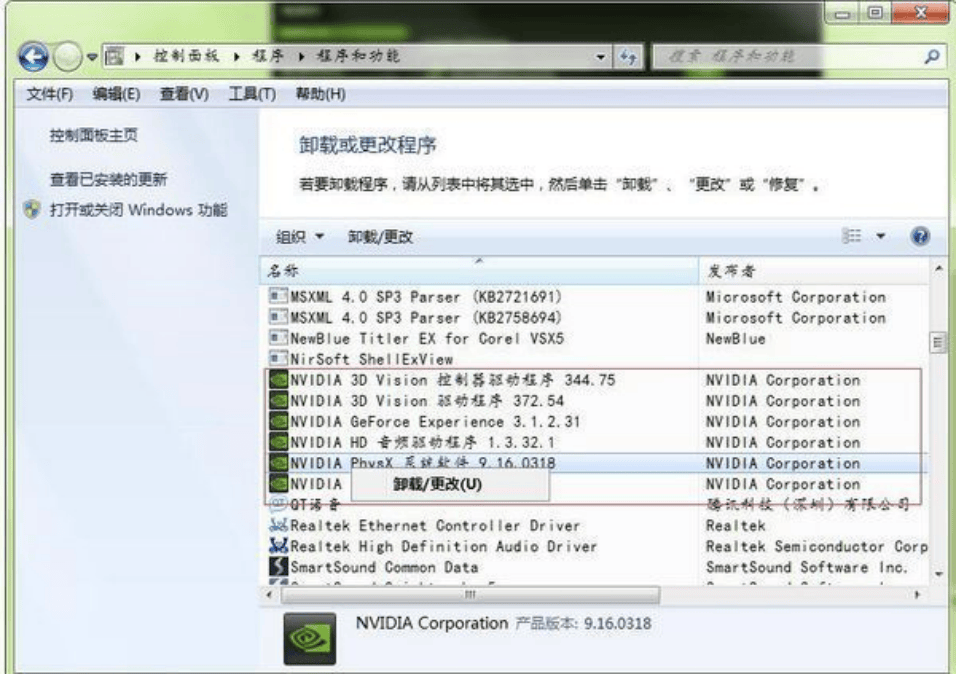Click the Forward navigation arrow button

point(67,57)
